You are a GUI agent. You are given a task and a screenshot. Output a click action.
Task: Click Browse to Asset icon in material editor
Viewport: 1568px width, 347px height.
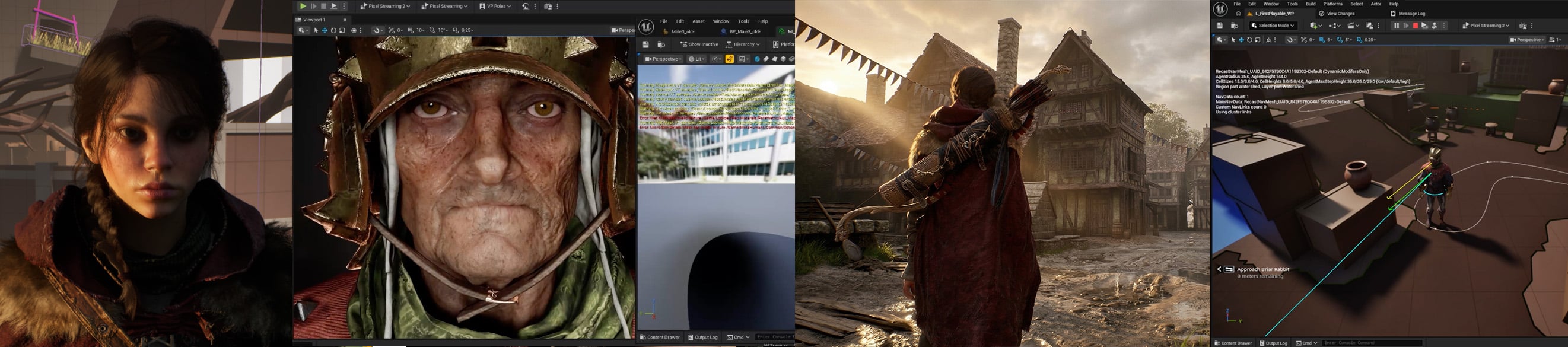(x=661, y=44)
